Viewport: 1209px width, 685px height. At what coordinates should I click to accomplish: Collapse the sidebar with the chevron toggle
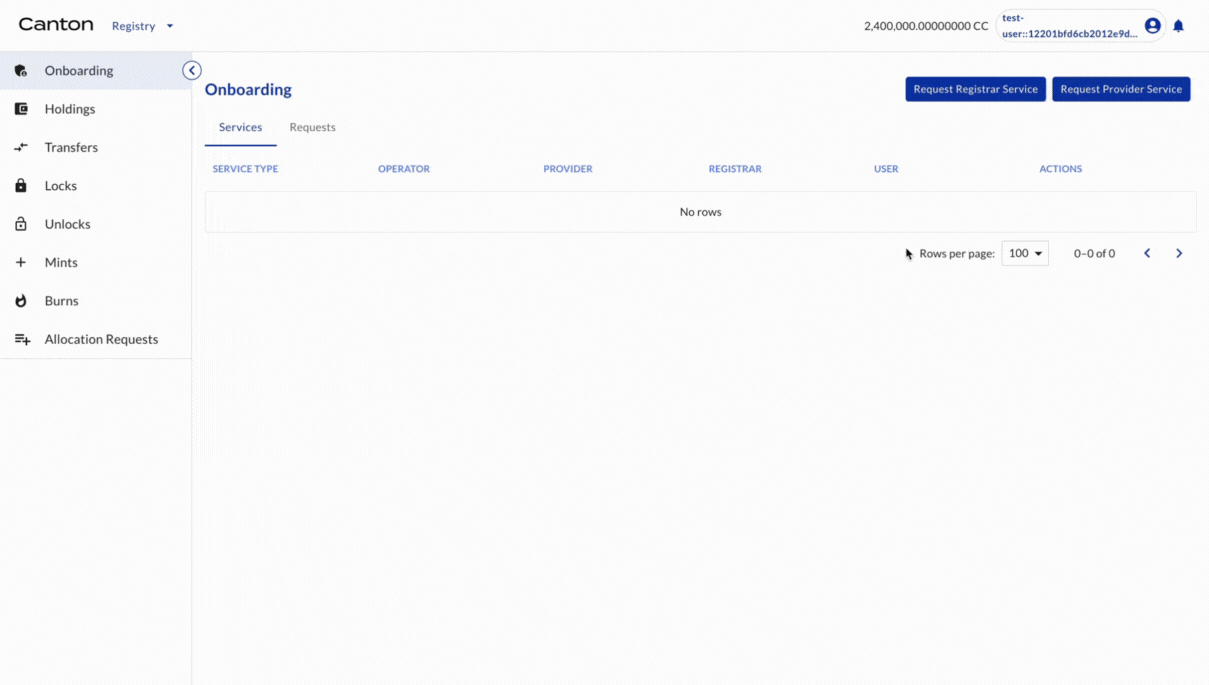tap(191, 70)
